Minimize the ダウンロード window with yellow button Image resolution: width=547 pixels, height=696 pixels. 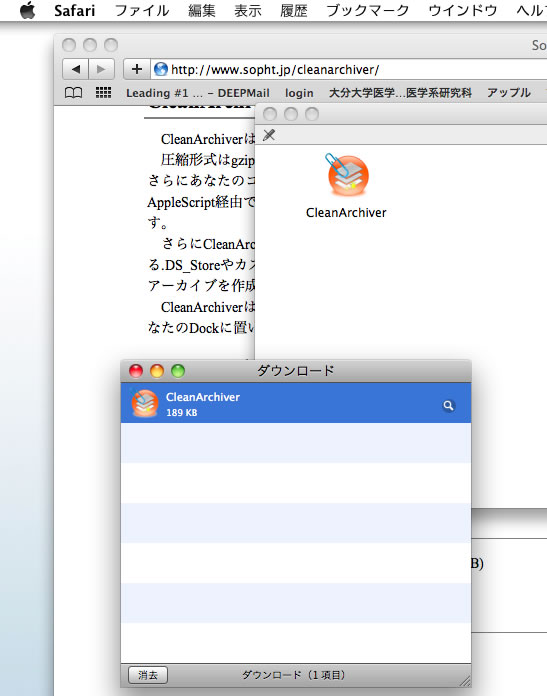157,371
